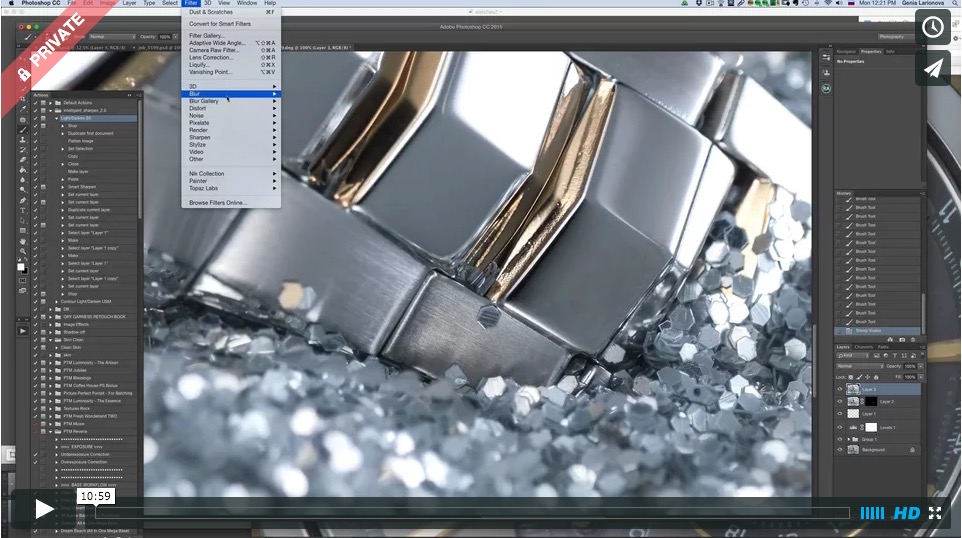Play the video

click(x=44, y=509)
